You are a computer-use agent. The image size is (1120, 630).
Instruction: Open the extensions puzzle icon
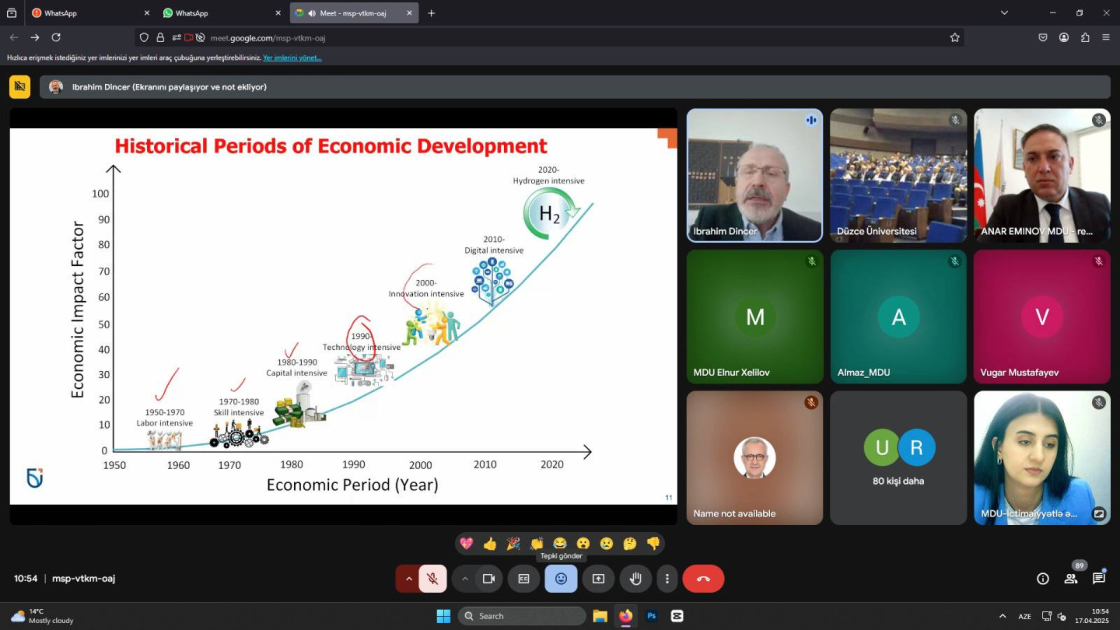(x=1085, y=37)
